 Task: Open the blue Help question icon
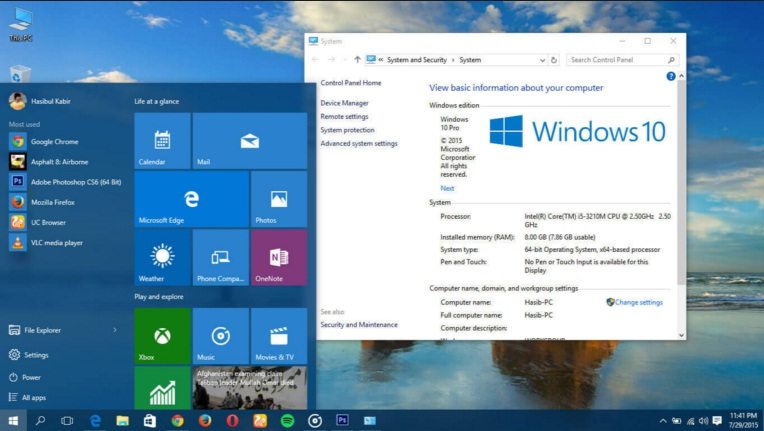pyautogui.click(x=671, y=76)
